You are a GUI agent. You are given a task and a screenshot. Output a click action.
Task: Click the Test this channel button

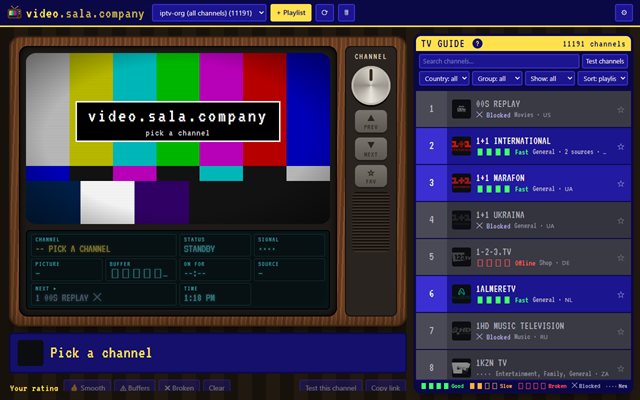[x=331, y=388]
